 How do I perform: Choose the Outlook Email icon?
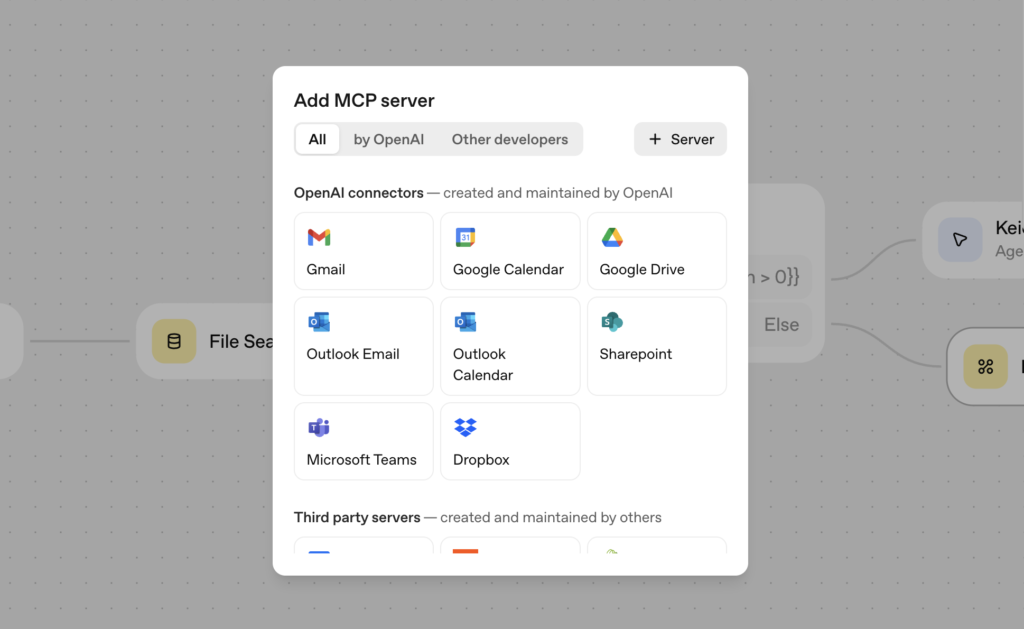coord(319,322)
